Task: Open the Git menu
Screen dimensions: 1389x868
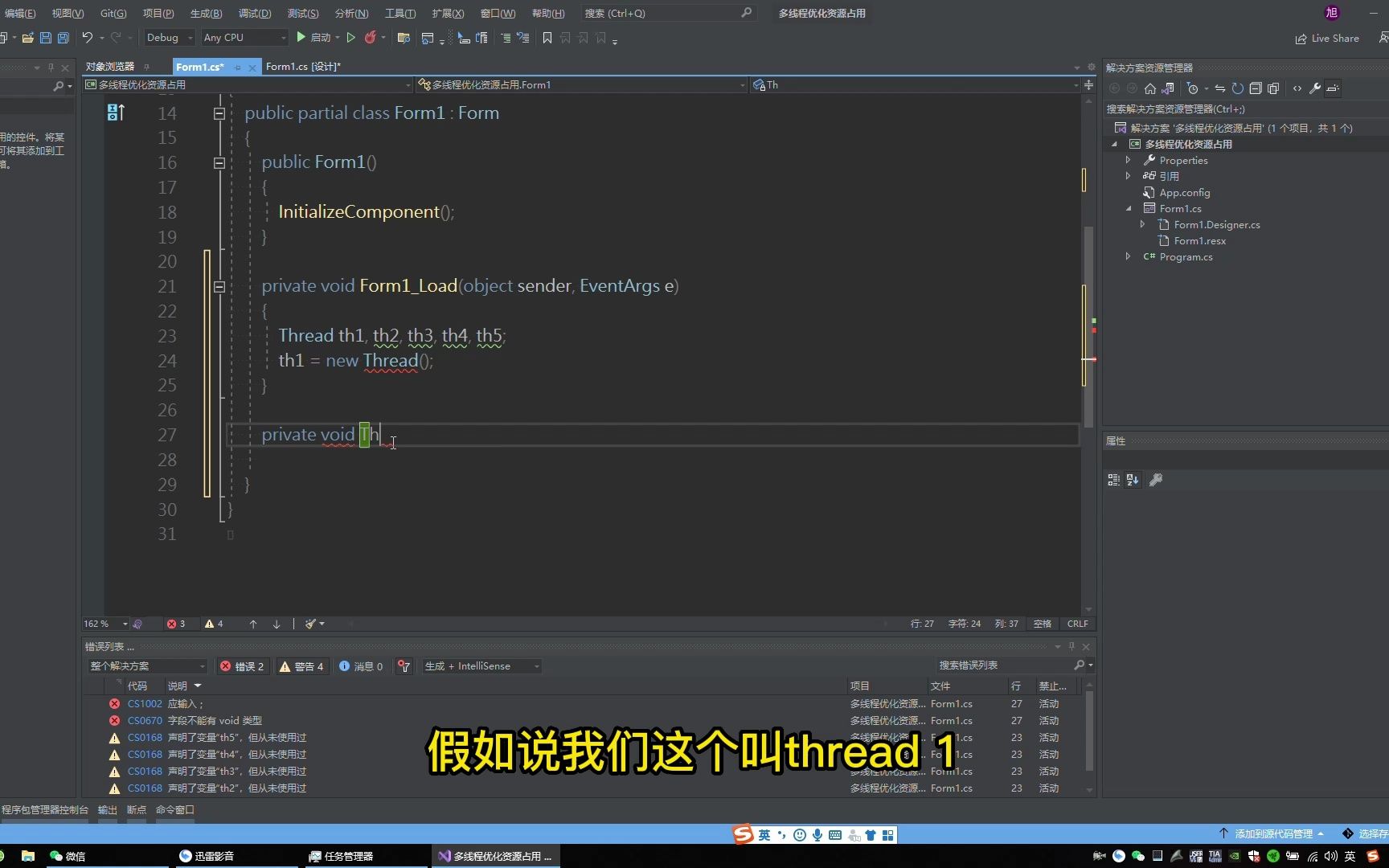Action: pos(113,13)
